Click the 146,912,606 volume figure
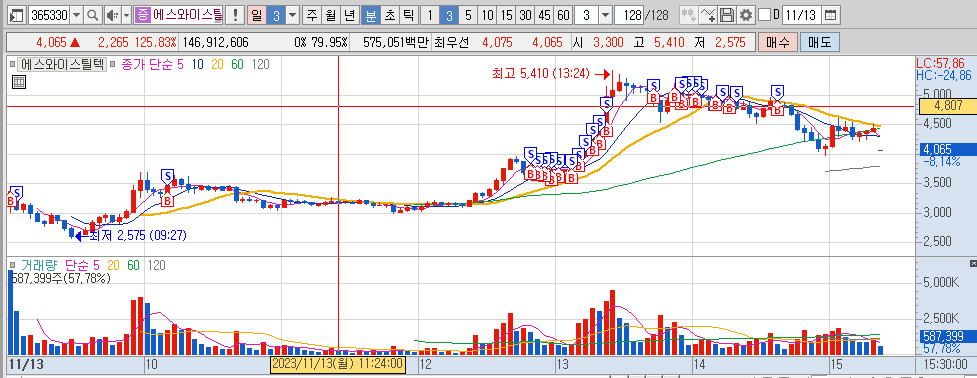 (x=217, y=43)
